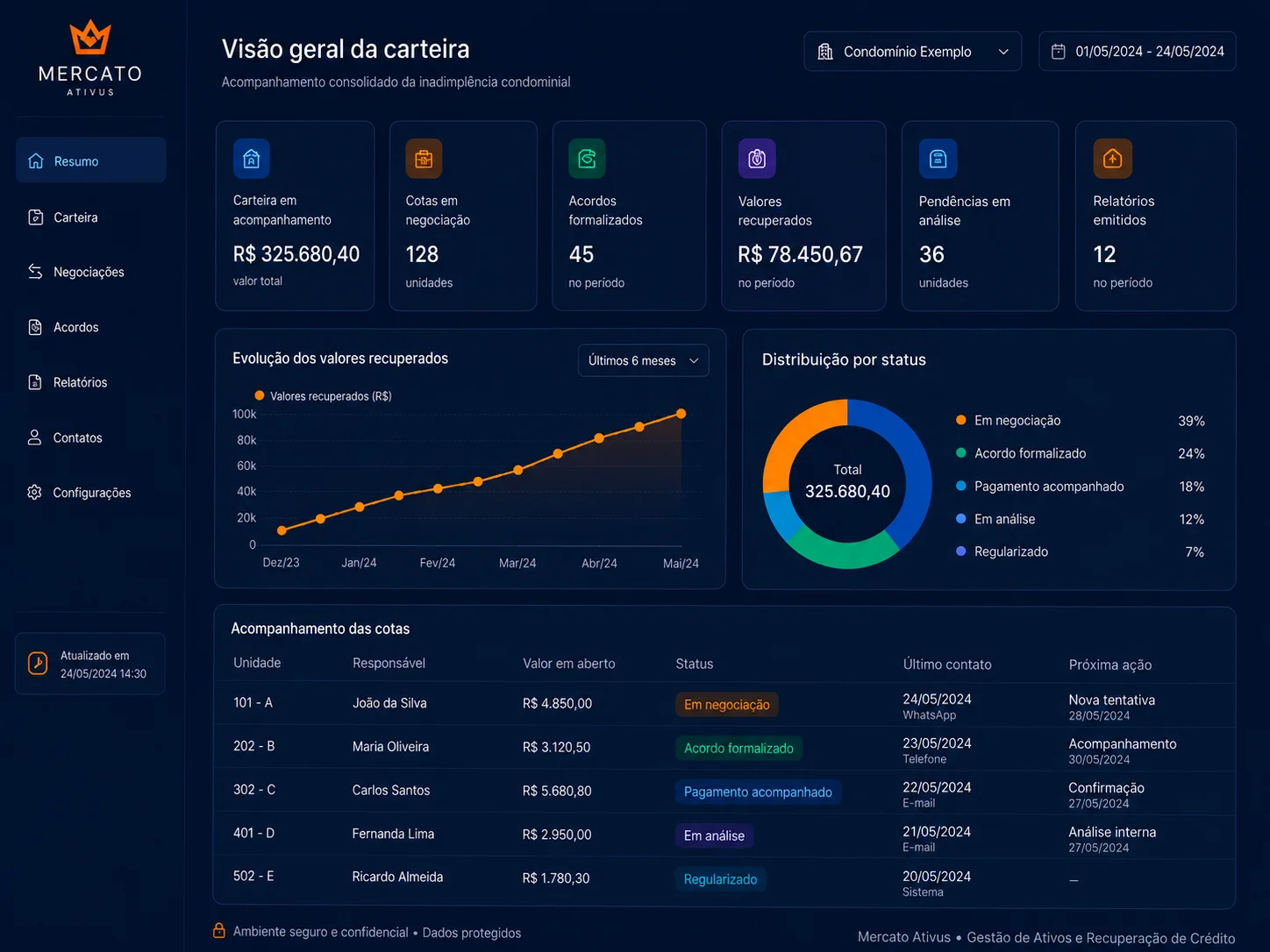Open the Últimos 6 meses period dropdown
Image resolution: width=1270 pixels, height=952 pixels.
coord(643,360)
